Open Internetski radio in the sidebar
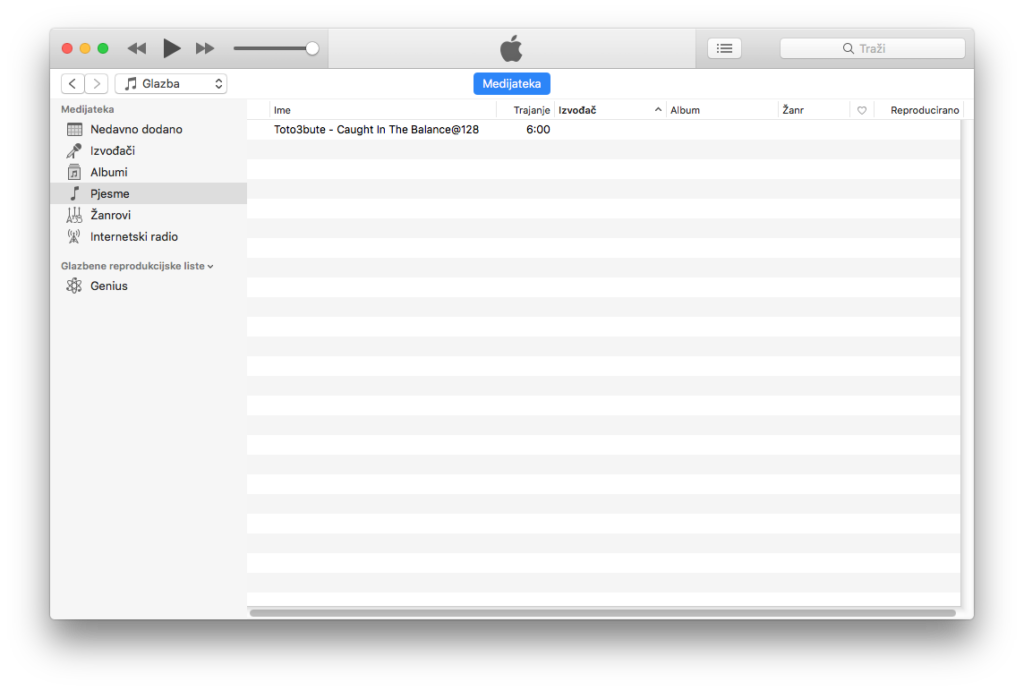This screenshot has width=1024, height=691. [133, 237]
